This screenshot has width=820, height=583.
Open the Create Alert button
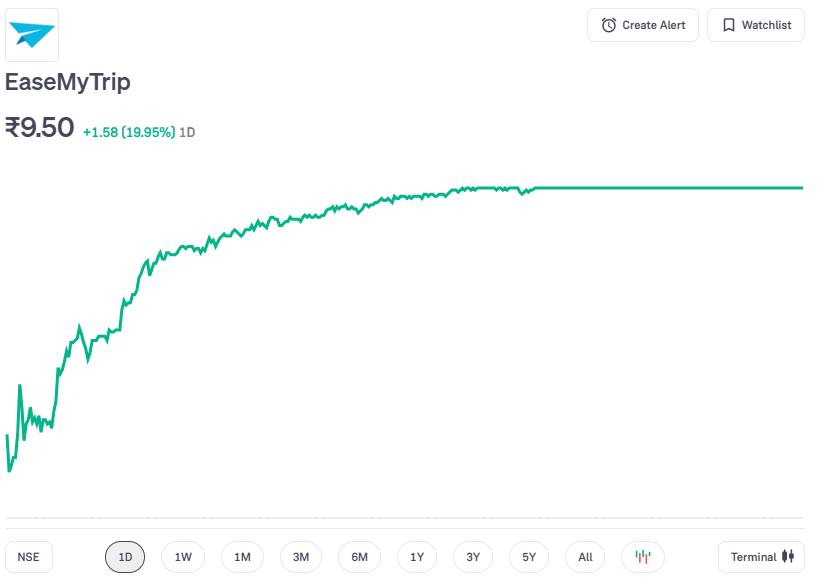643,25
